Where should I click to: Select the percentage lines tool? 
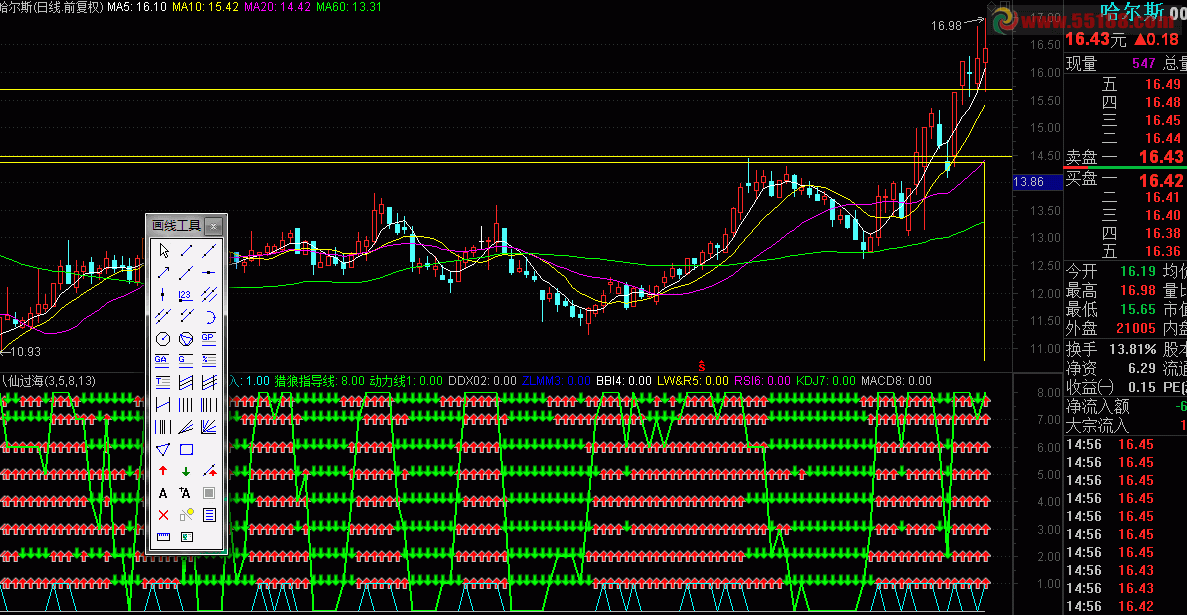[209, 360]
